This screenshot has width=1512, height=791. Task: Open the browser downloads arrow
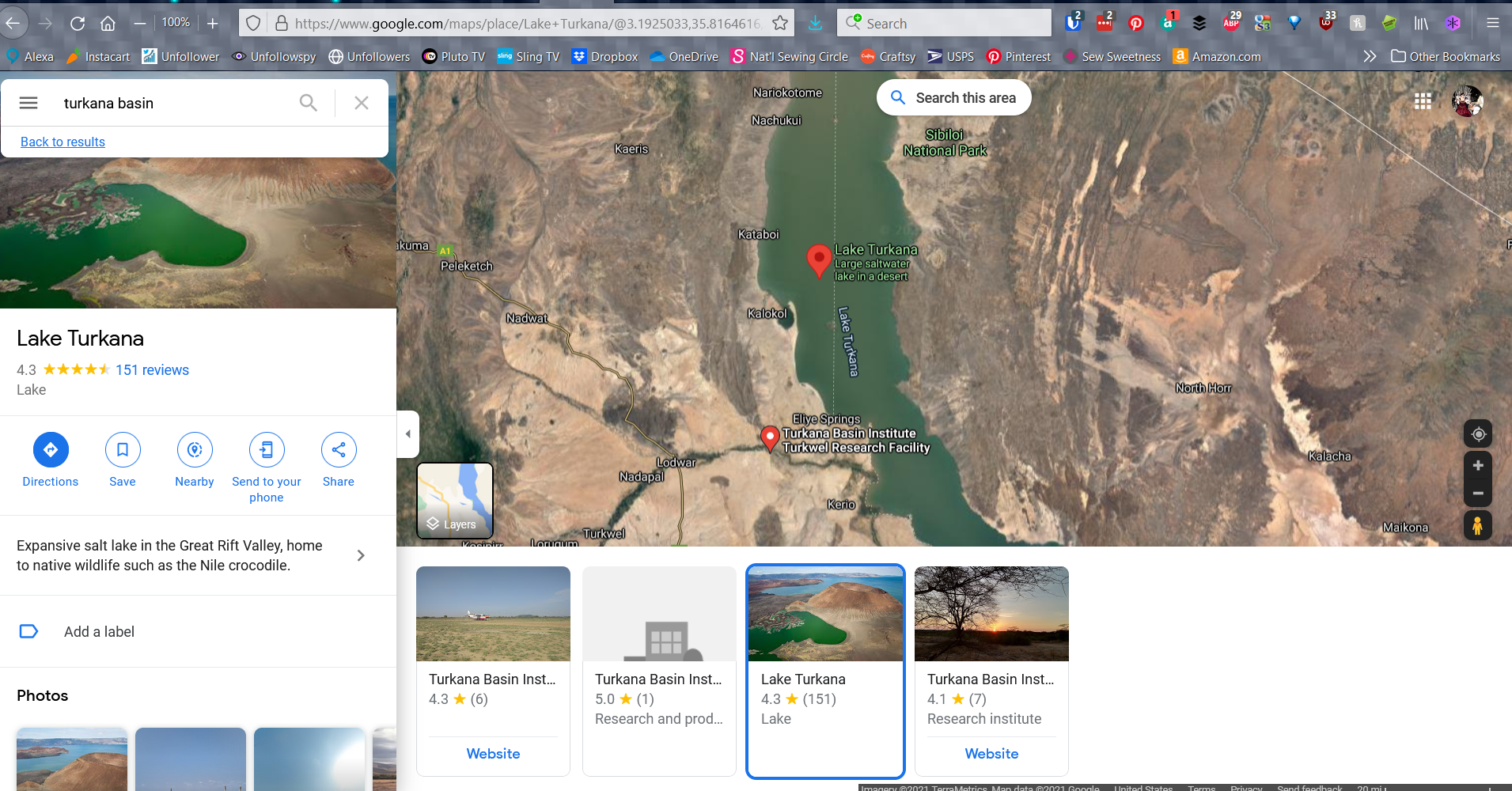[x=815, y=23]
